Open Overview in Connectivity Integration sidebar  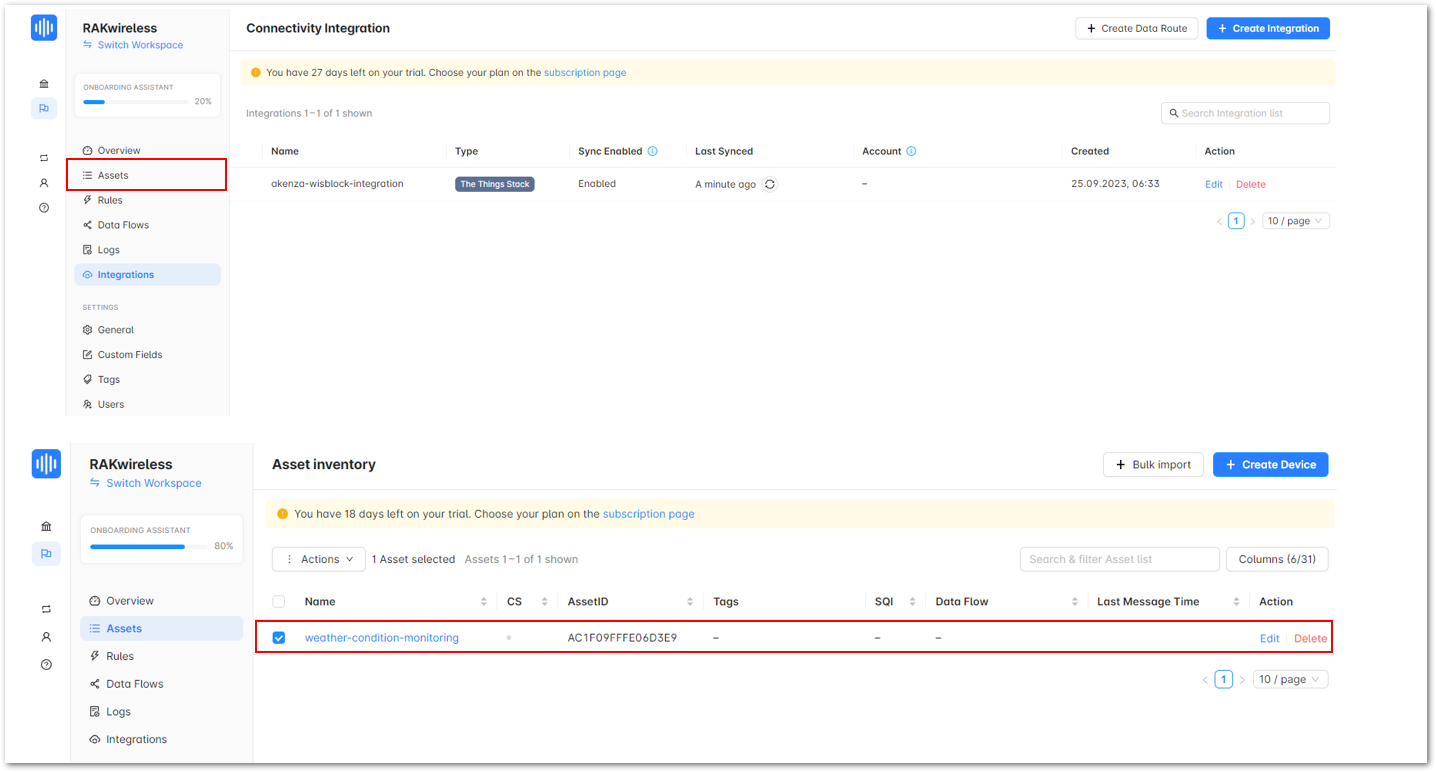pyautogui.click(x=147, y=150)
